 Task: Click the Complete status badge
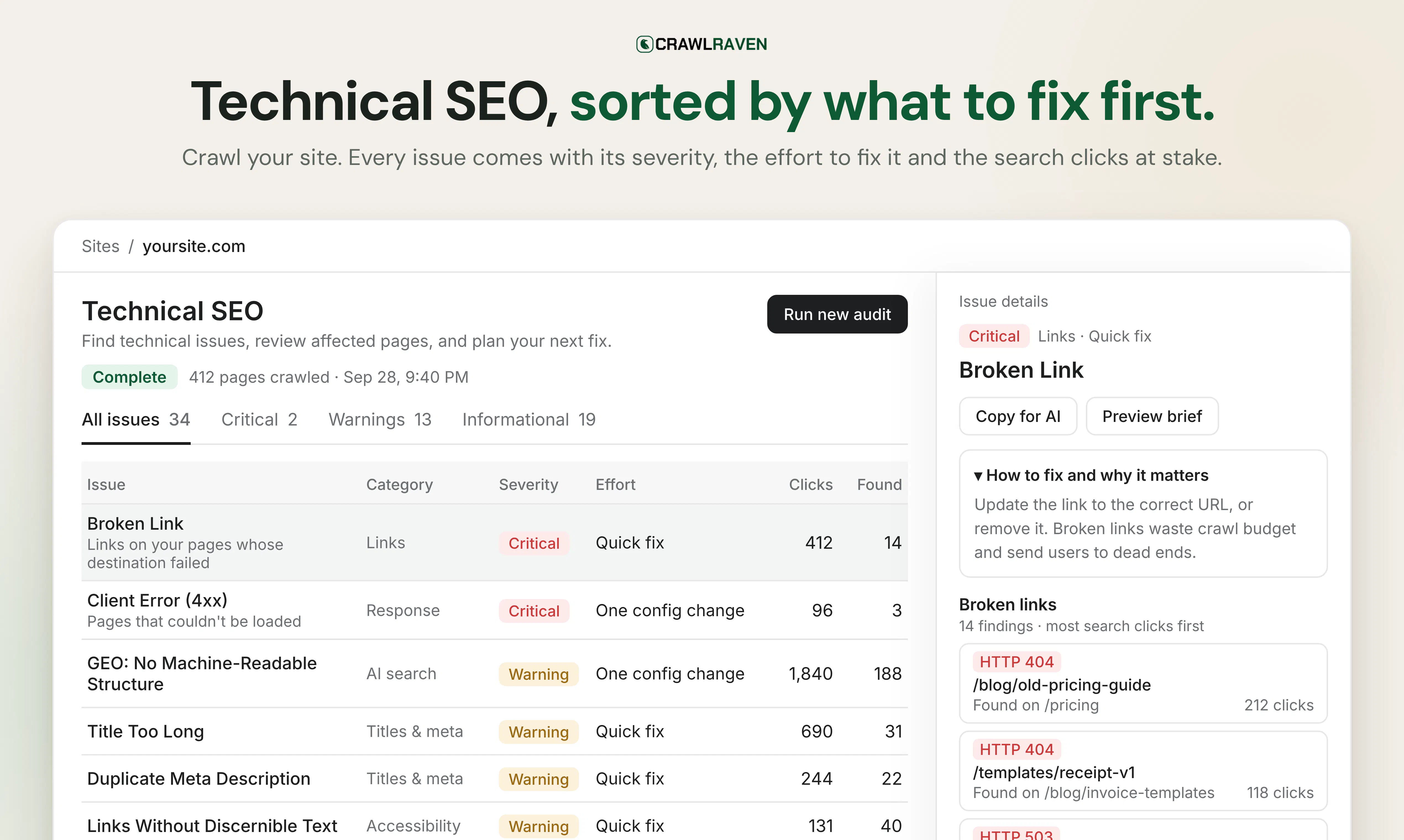(x=130, y=377)
